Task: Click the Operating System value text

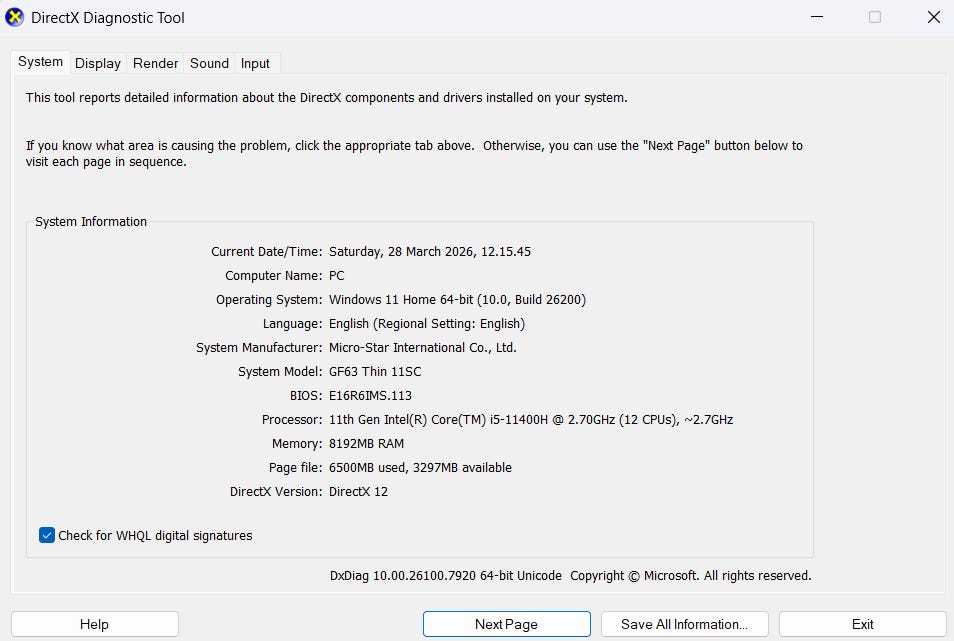Action: tap(457, 300)
